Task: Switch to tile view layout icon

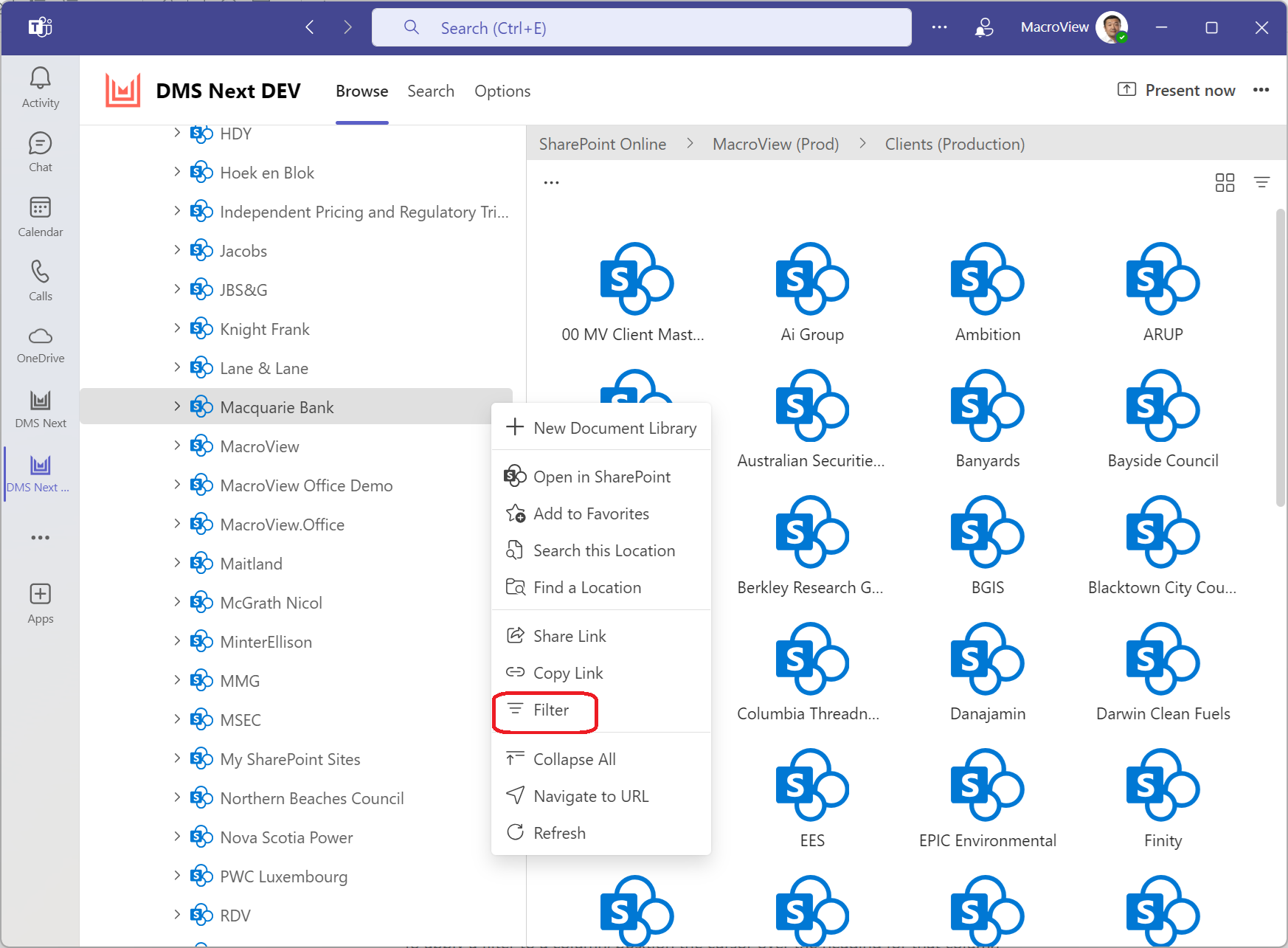Action: click(1225, 182)
